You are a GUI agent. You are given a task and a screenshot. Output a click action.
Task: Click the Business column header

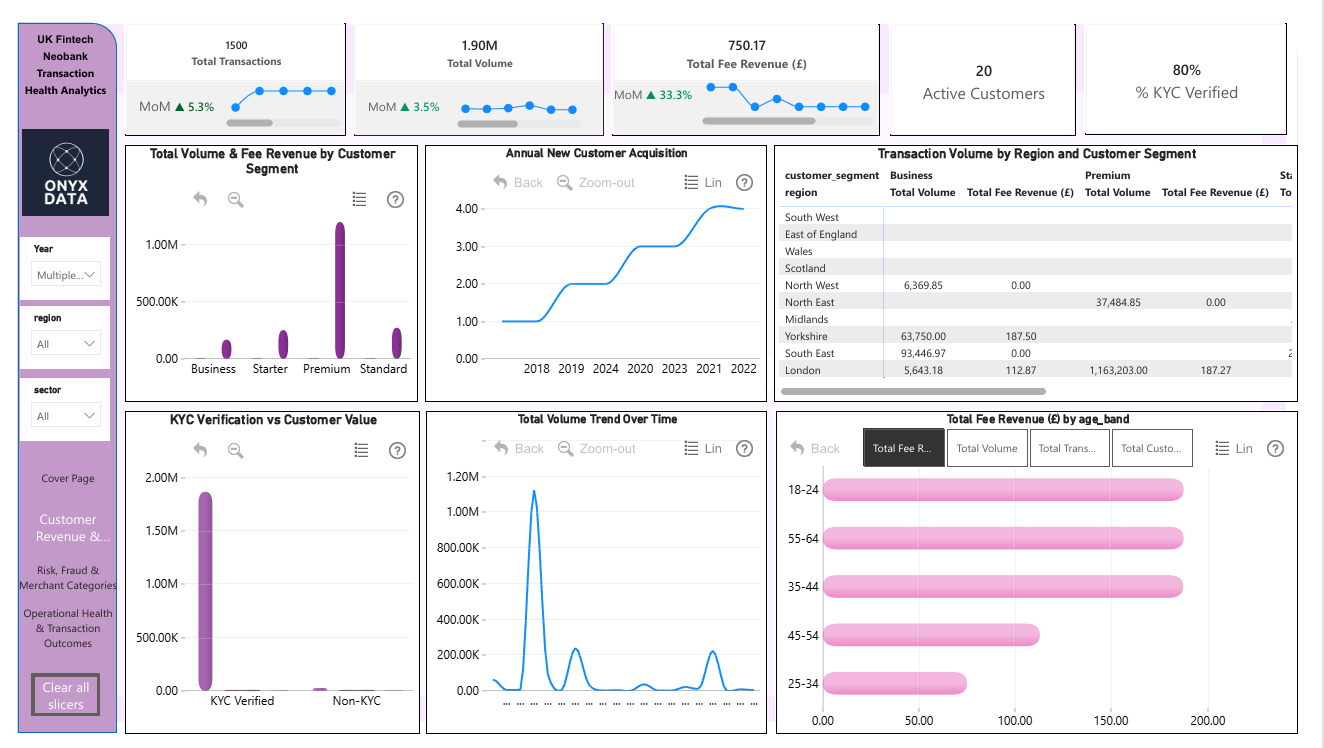[911, 175]
